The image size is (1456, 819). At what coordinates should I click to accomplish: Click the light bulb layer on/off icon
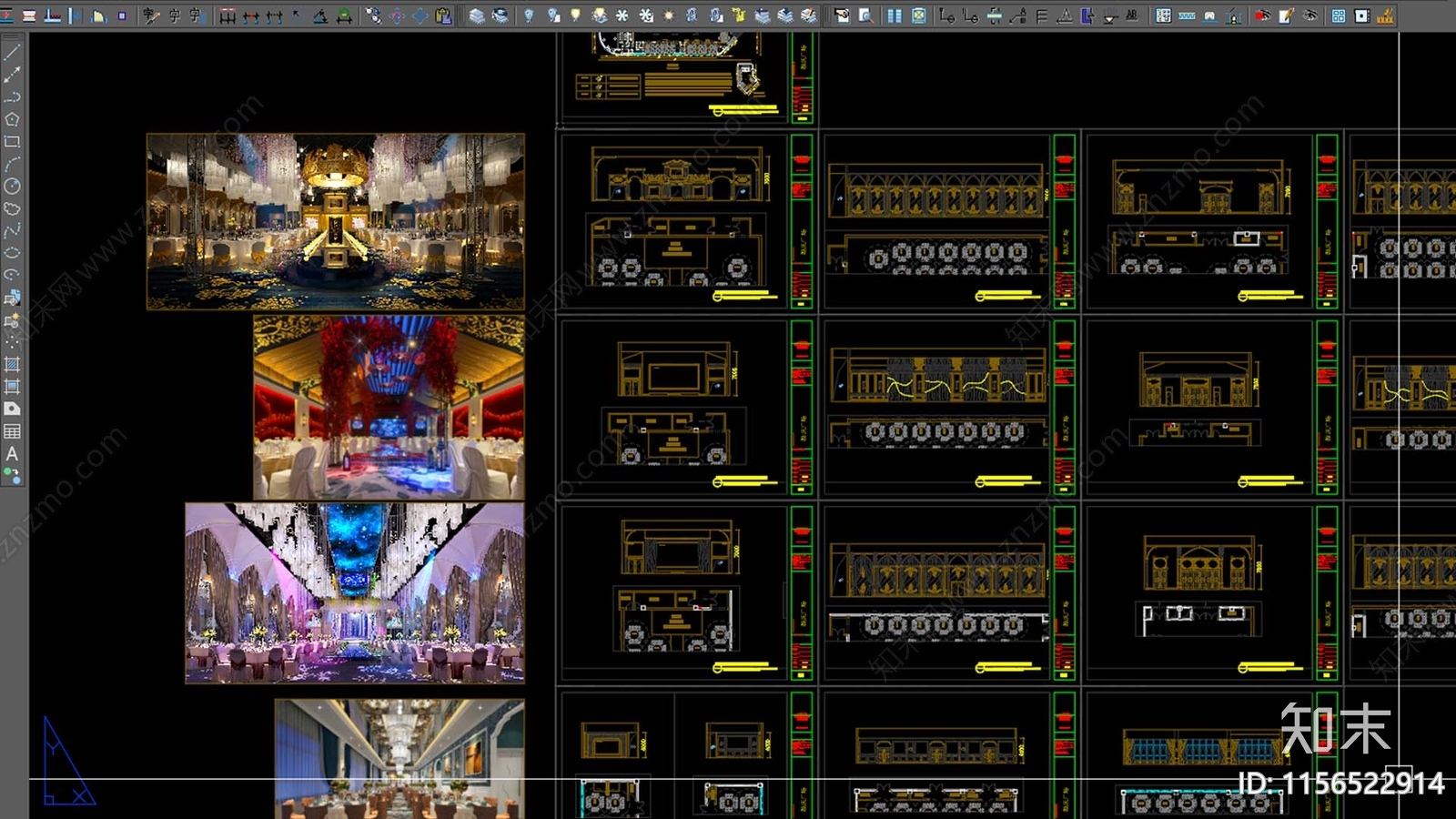[575, 15]
